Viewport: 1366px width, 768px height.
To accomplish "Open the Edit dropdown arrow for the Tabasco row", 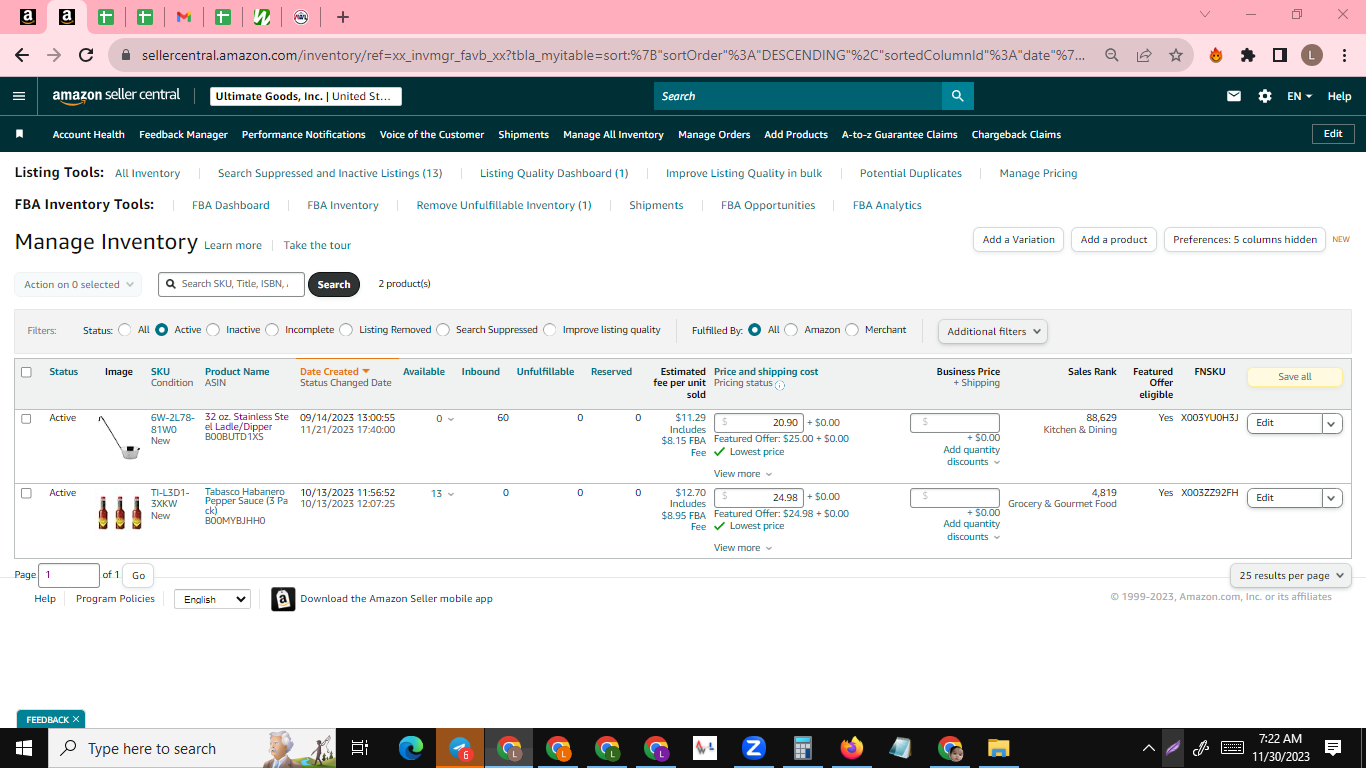I will pyautogui.click(x=1332, y=497).
